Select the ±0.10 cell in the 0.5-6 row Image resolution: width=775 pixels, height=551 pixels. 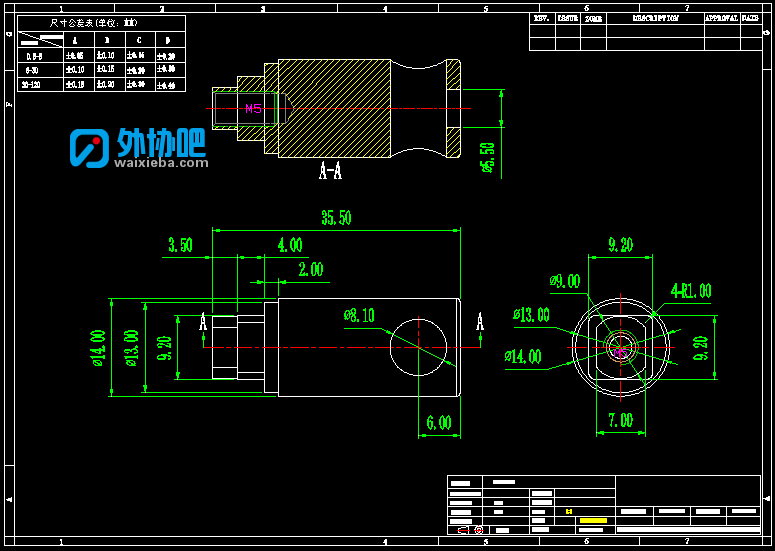pyautogui.click(x=105, y=55)
